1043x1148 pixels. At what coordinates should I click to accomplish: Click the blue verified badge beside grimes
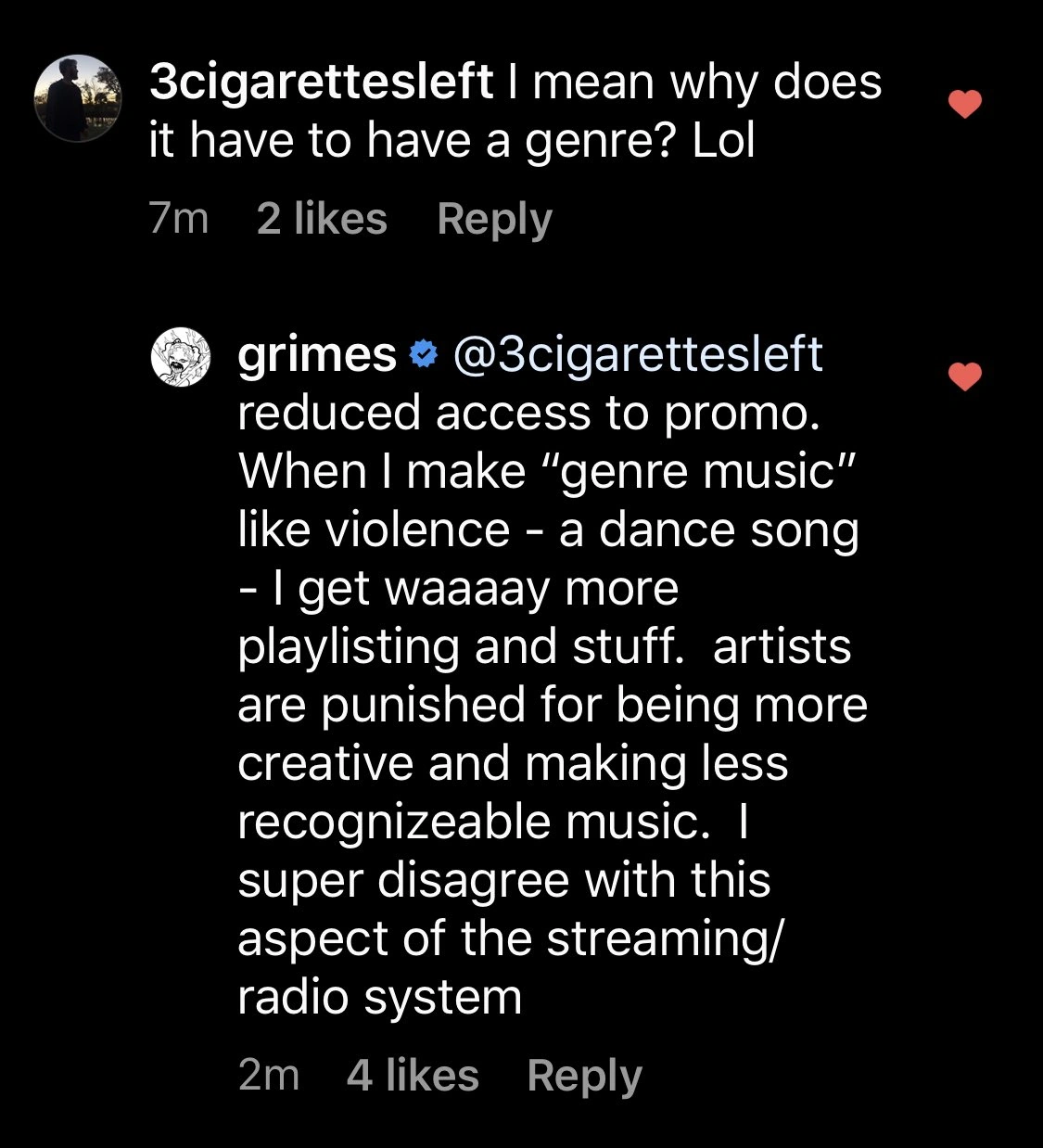pos(424,355)
